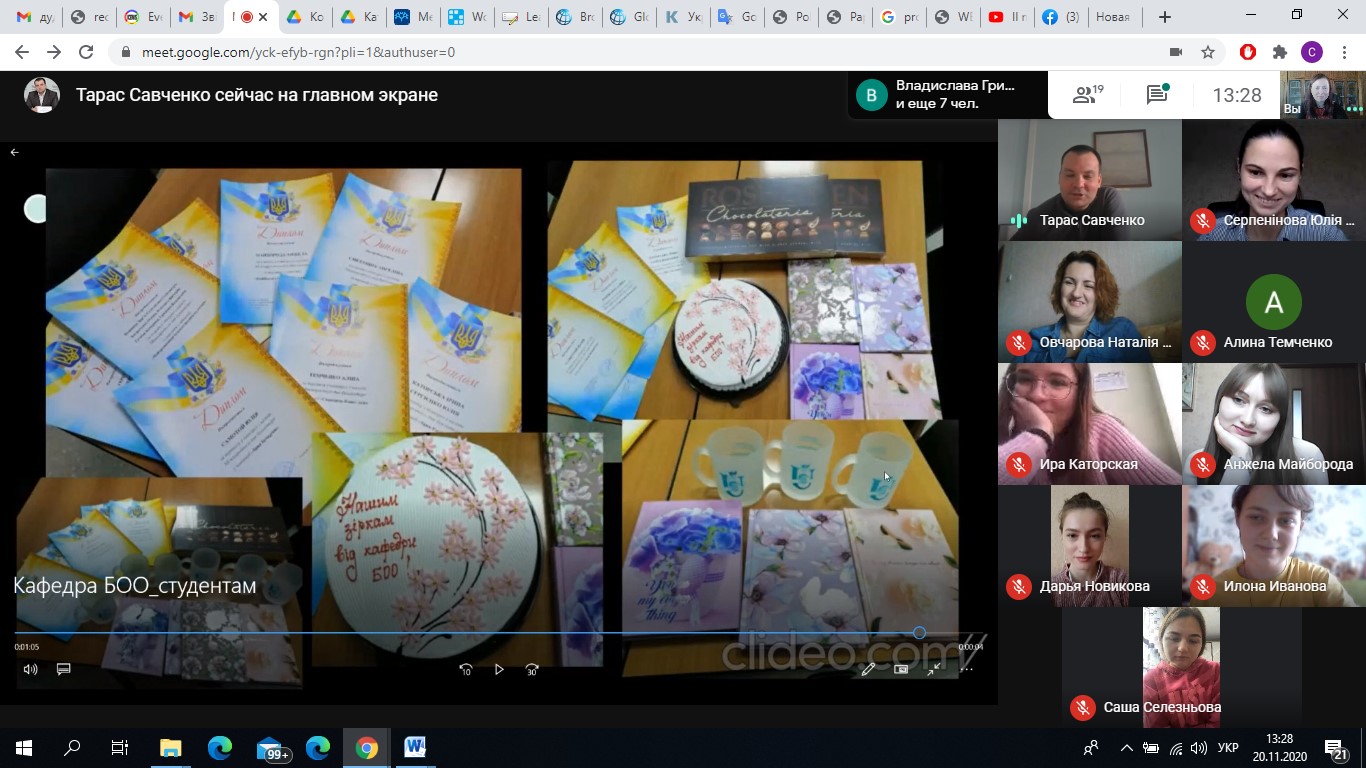Select Серпенінова Юлія's video tile

pyautogui.click(x=1274, y=180)
